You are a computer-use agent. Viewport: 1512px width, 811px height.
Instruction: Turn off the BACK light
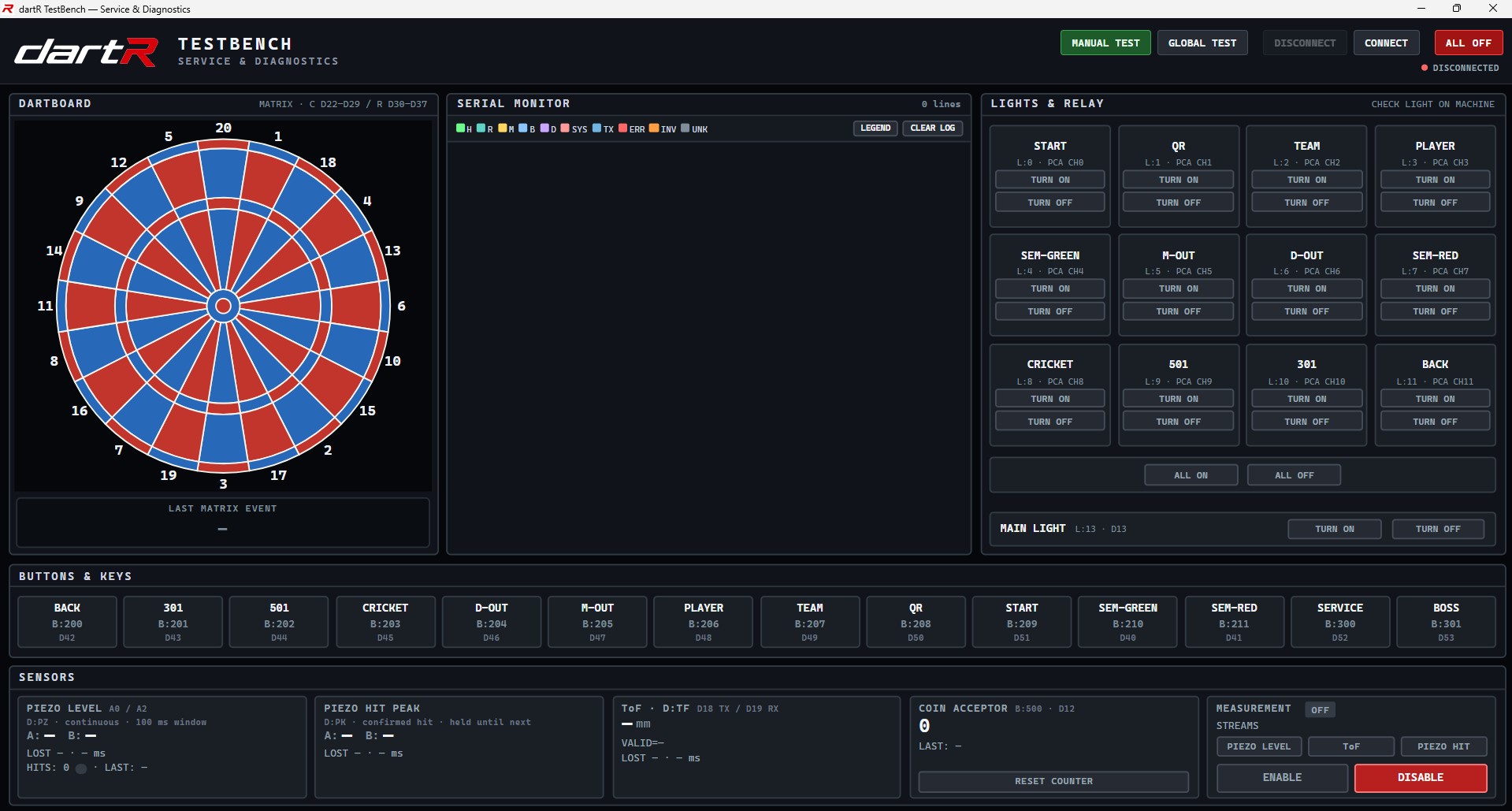coord(1436,422)
